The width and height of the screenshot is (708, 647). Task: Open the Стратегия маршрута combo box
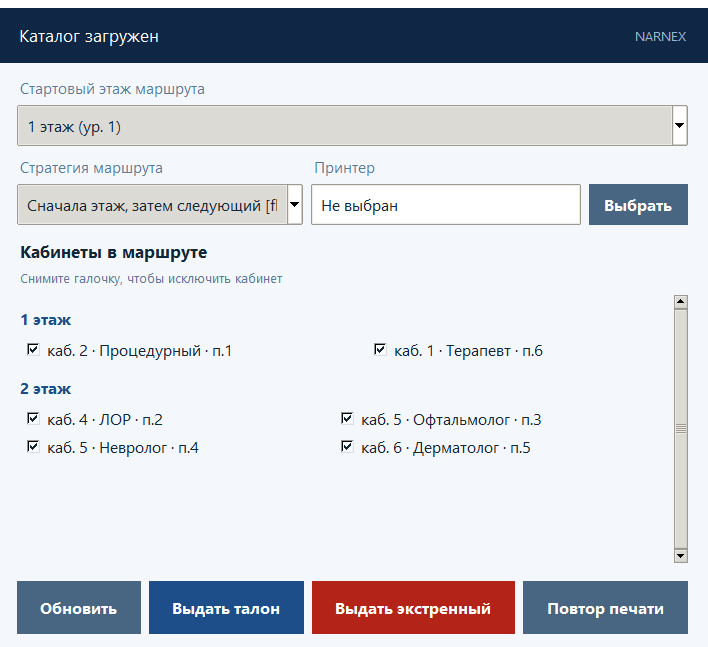tap(160, 205)
